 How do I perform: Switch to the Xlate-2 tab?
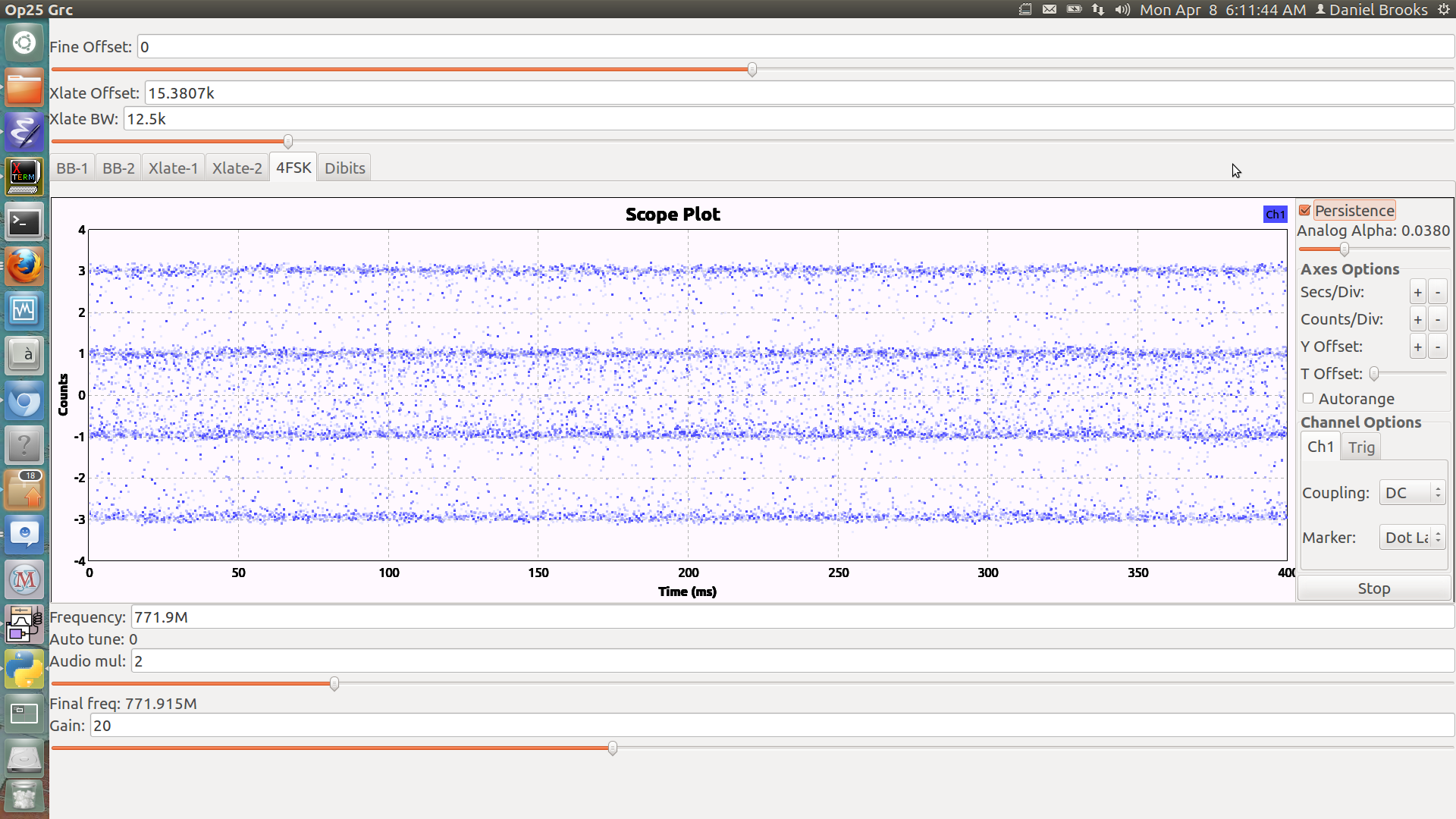[x=237, y=168]
